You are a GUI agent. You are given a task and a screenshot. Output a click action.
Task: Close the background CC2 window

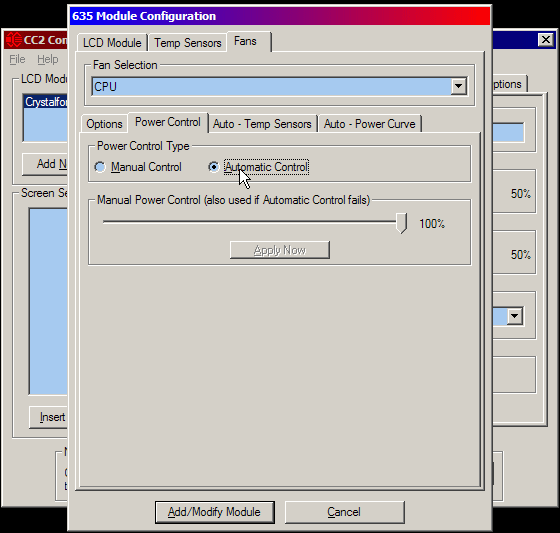tap(546, 40)
